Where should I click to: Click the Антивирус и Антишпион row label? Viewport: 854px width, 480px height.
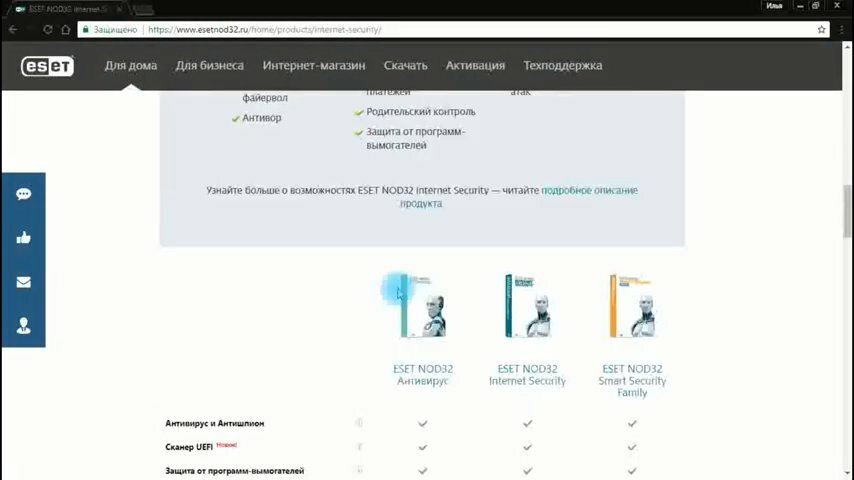pyautogui.click(x=215, y=423)
